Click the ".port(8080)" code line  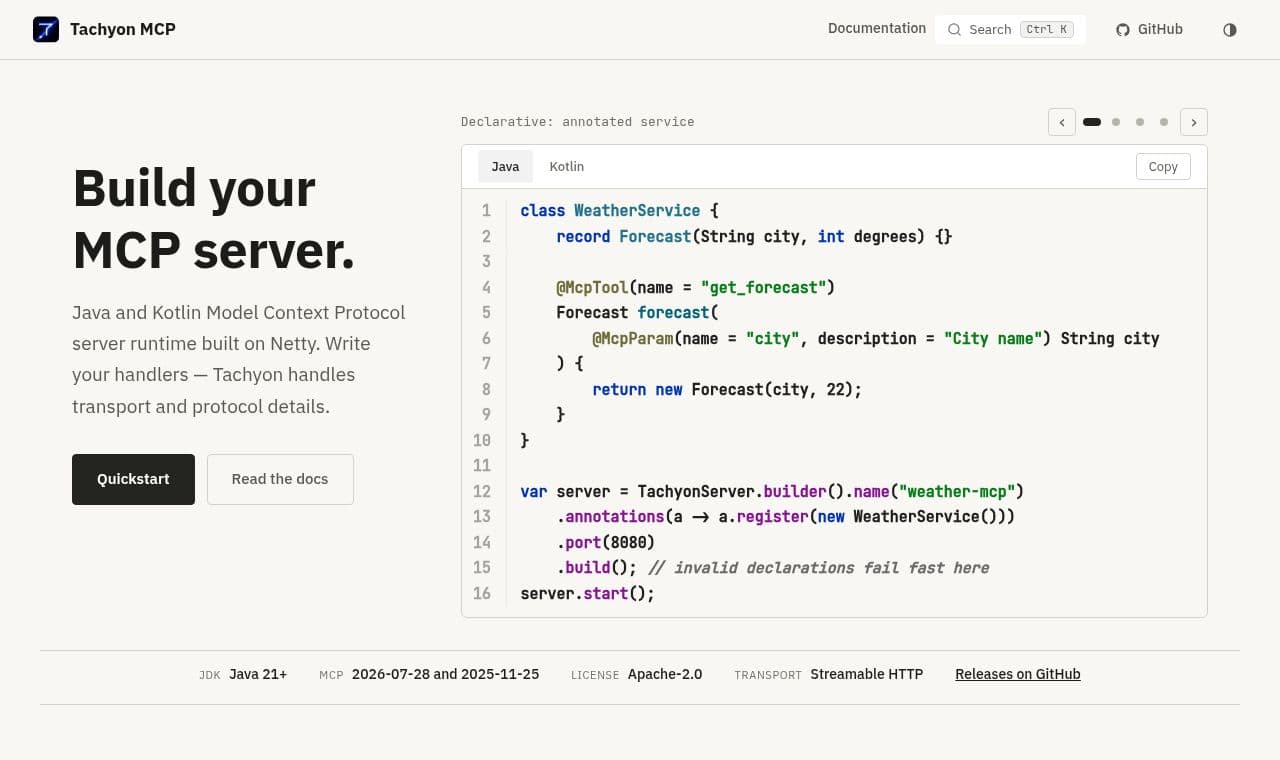point(606,542)
